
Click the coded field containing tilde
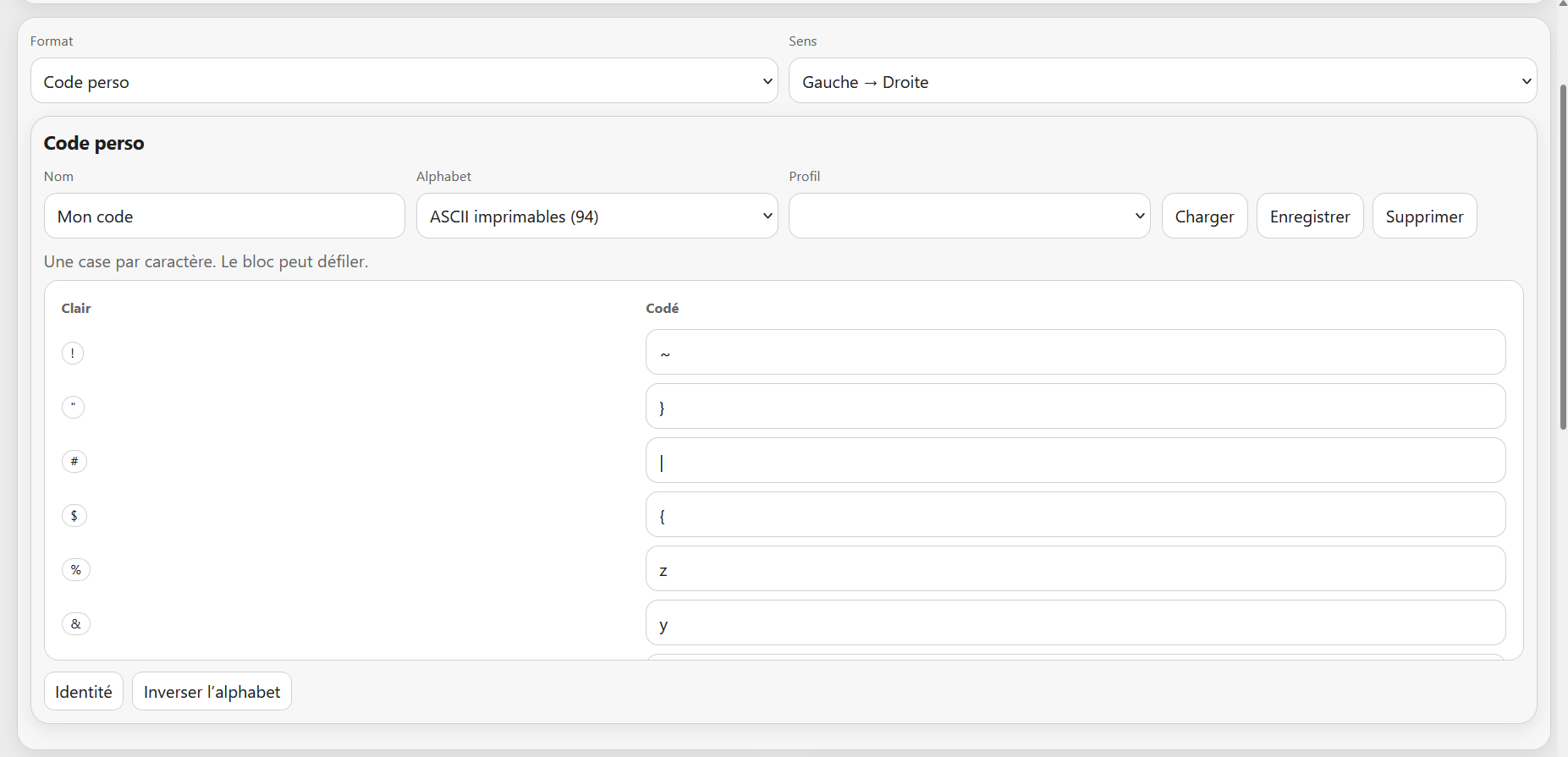pyautogui.click(x=1075, y=352)
